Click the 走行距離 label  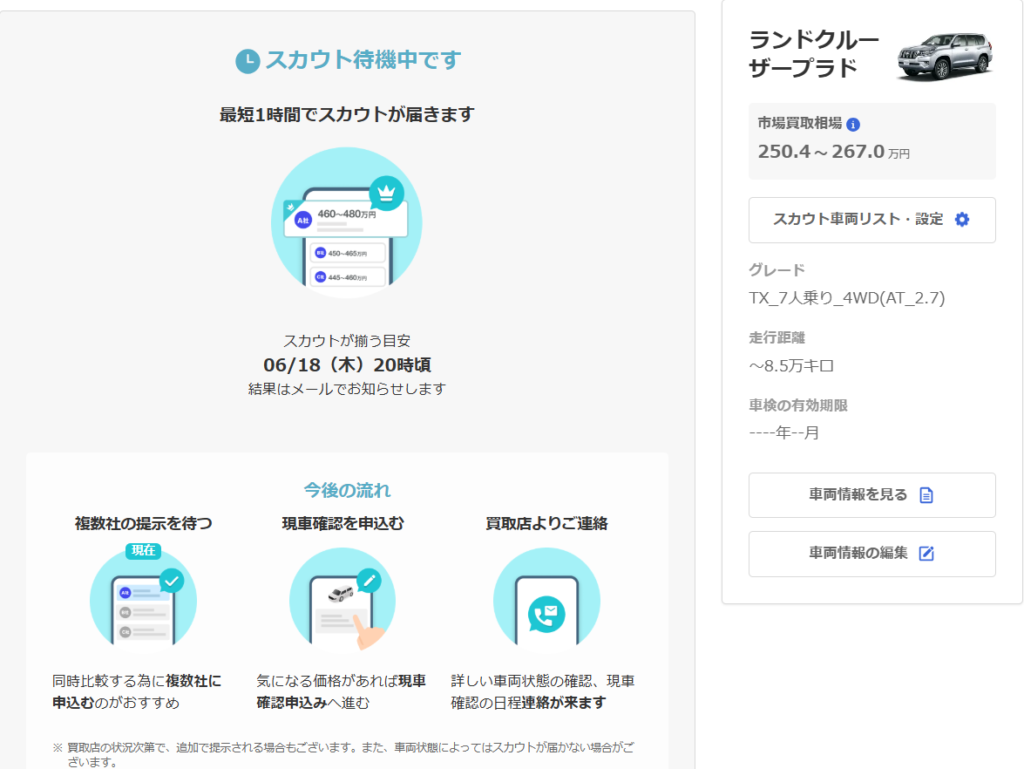click(x=777, y=337)
